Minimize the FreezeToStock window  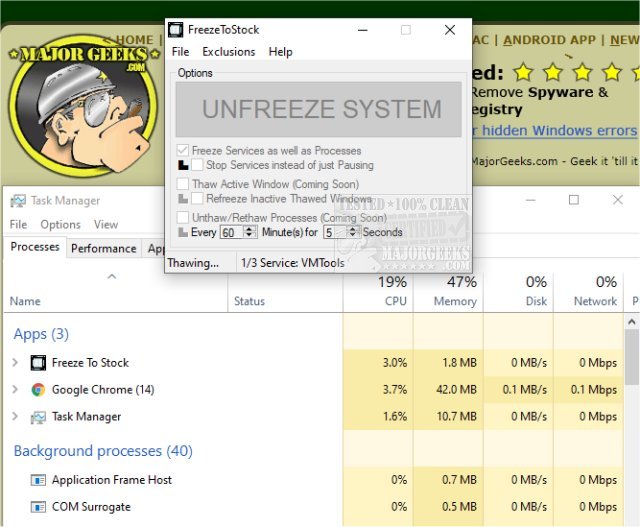click(363, 30)
